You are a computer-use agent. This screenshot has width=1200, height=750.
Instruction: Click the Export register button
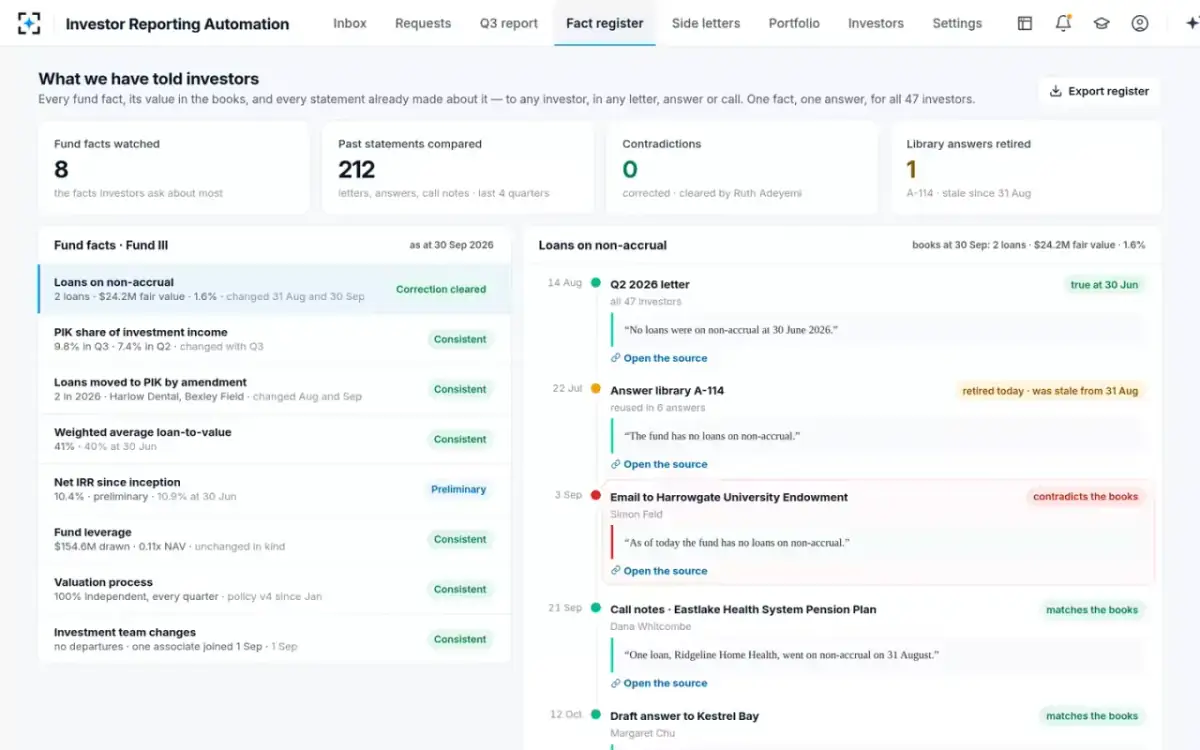pos(1099,91)
